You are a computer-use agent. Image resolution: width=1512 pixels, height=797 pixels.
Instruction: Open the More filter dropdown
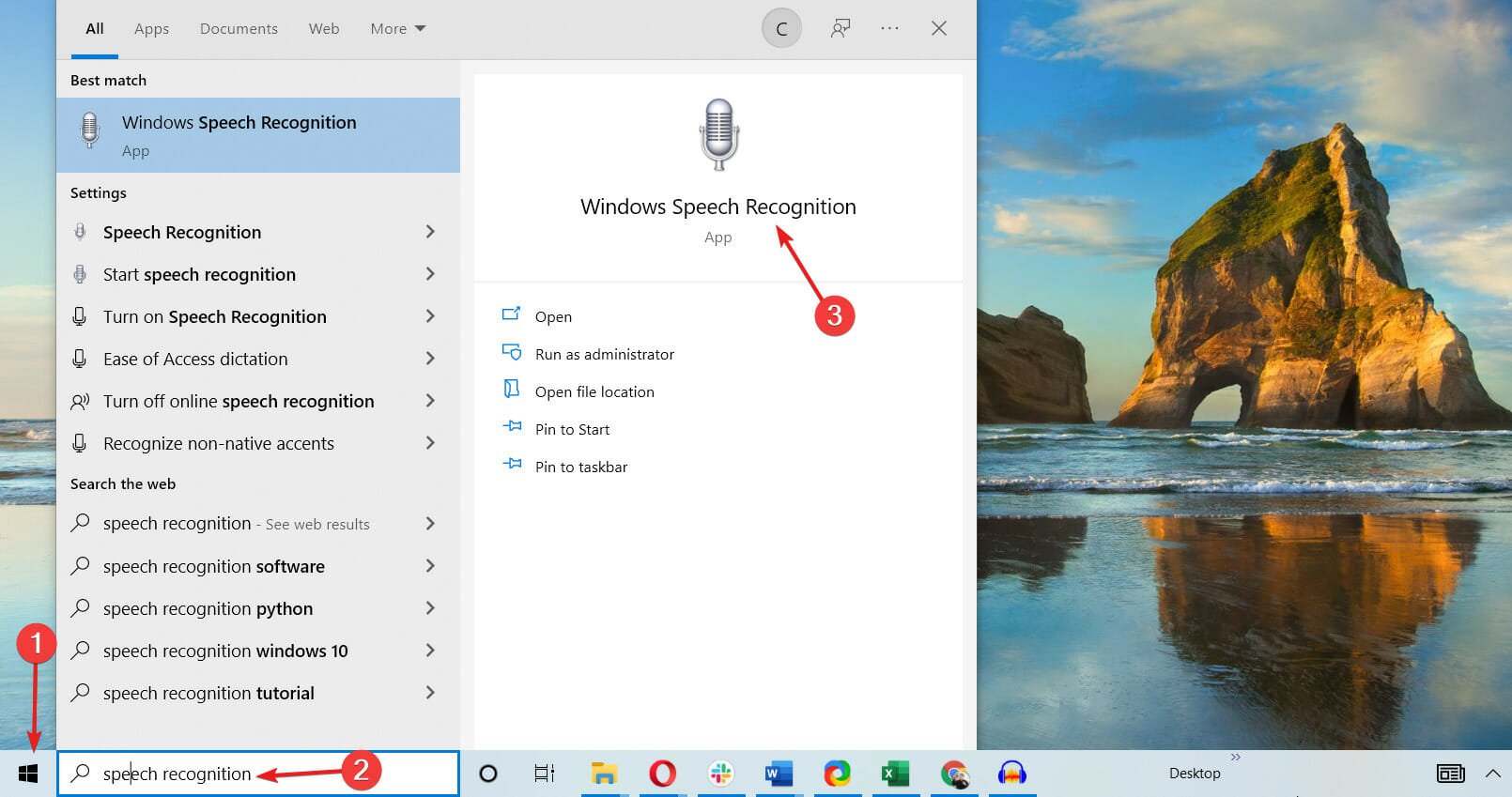[x=397, y=29]
